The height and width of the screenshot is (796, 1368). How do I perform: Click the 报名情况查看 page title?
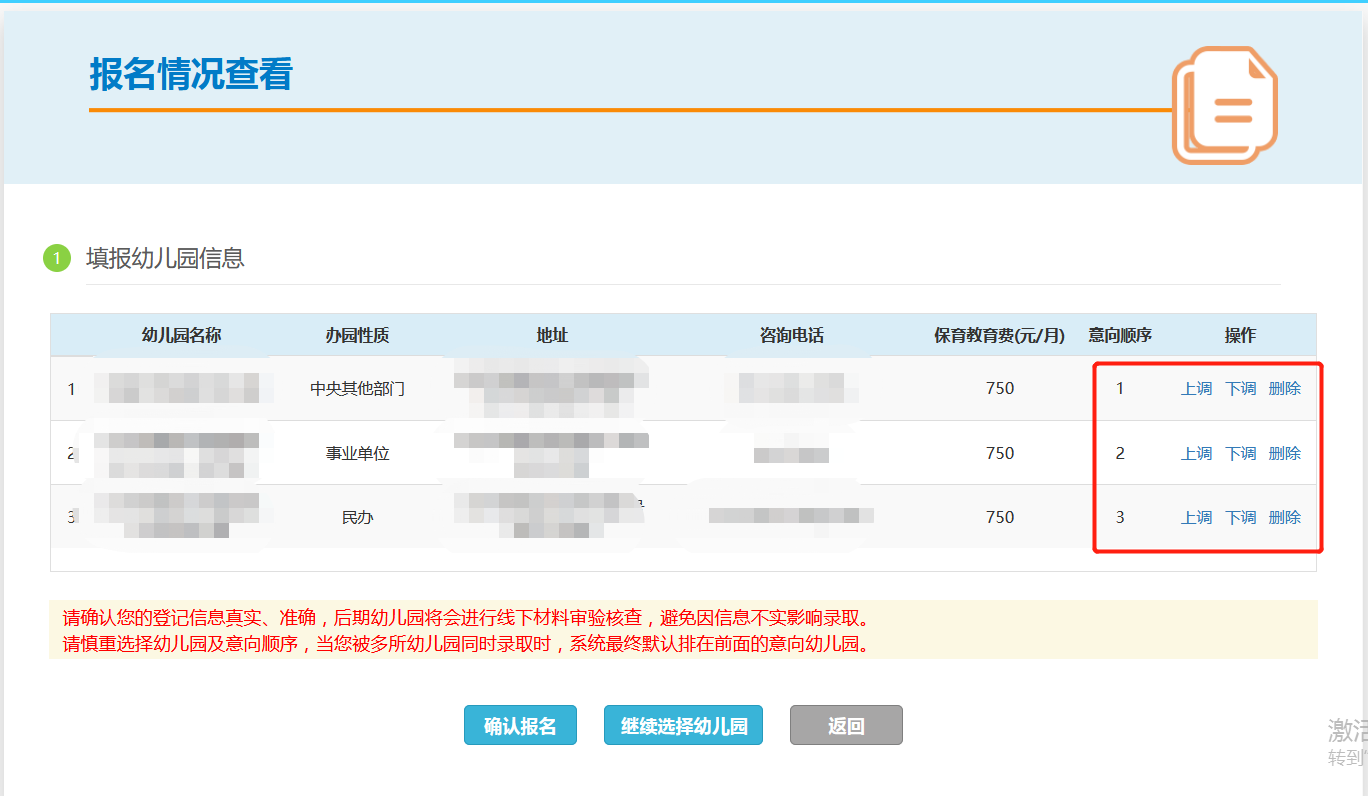tap(190, 75)
